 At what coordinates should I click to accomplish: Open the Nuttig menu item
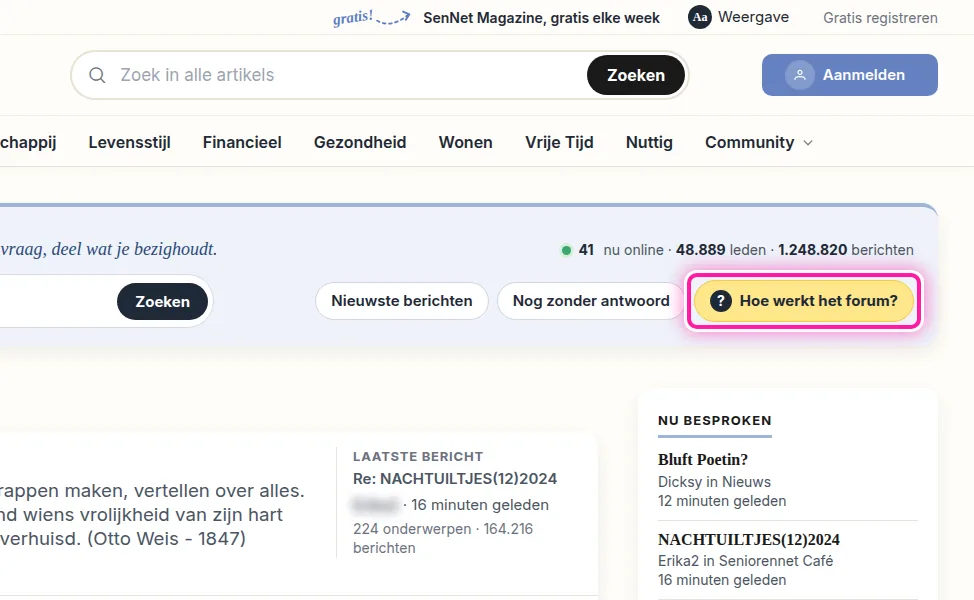(x=649, y=142)
